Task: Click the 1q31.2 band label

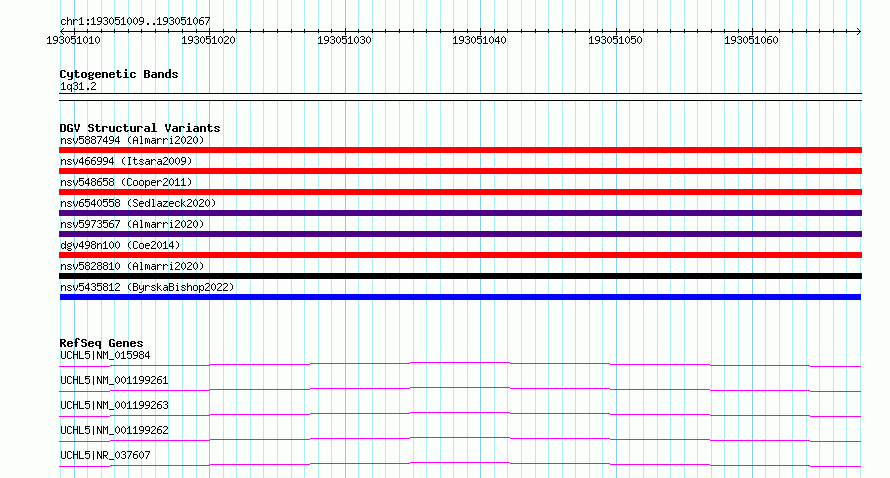Action: pos(78,86)
